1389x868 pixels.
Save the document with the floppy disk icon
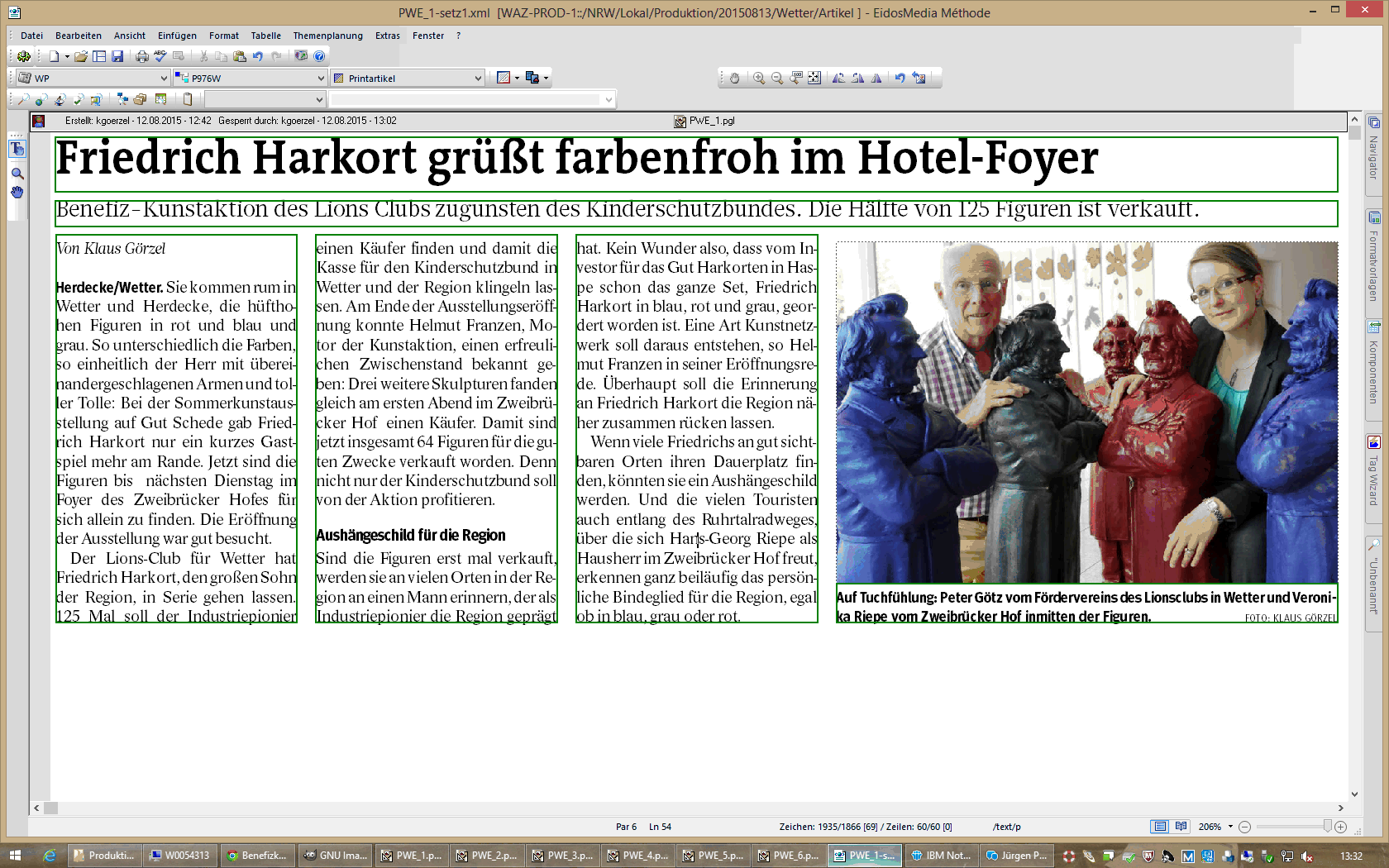click(117, 56)
